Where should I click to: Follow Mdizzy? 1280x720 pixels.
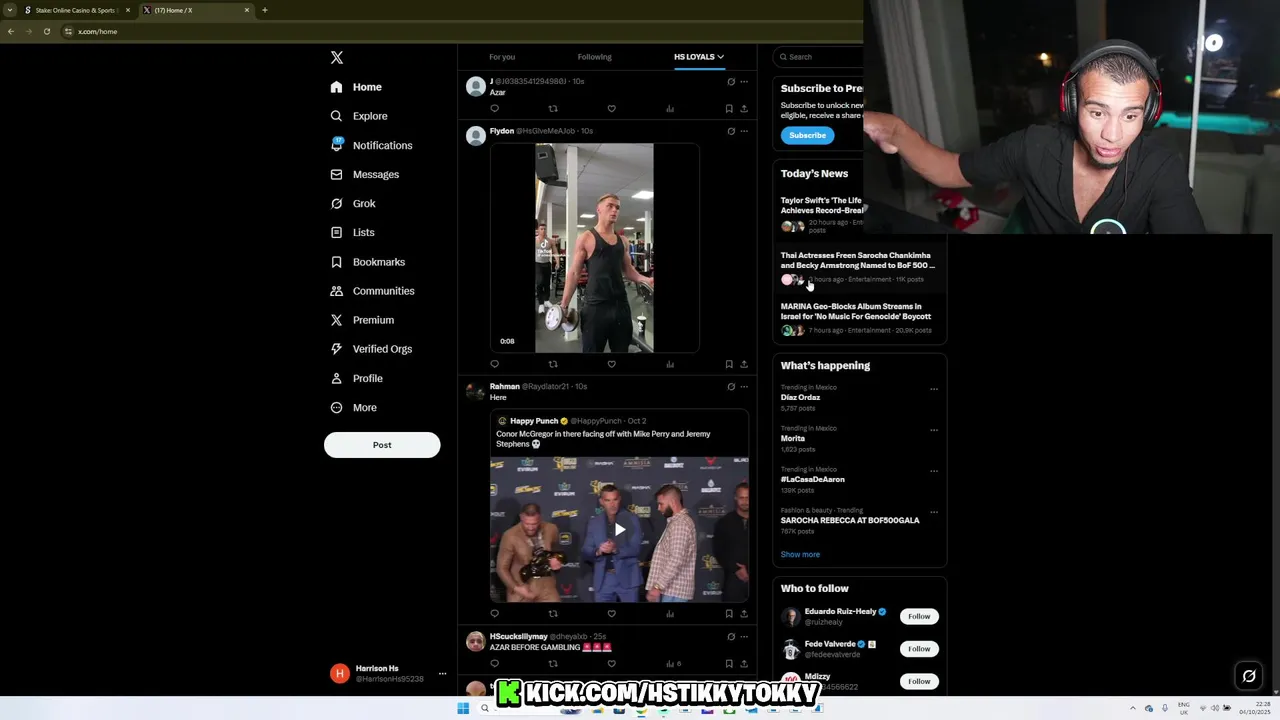pos(919,681)
